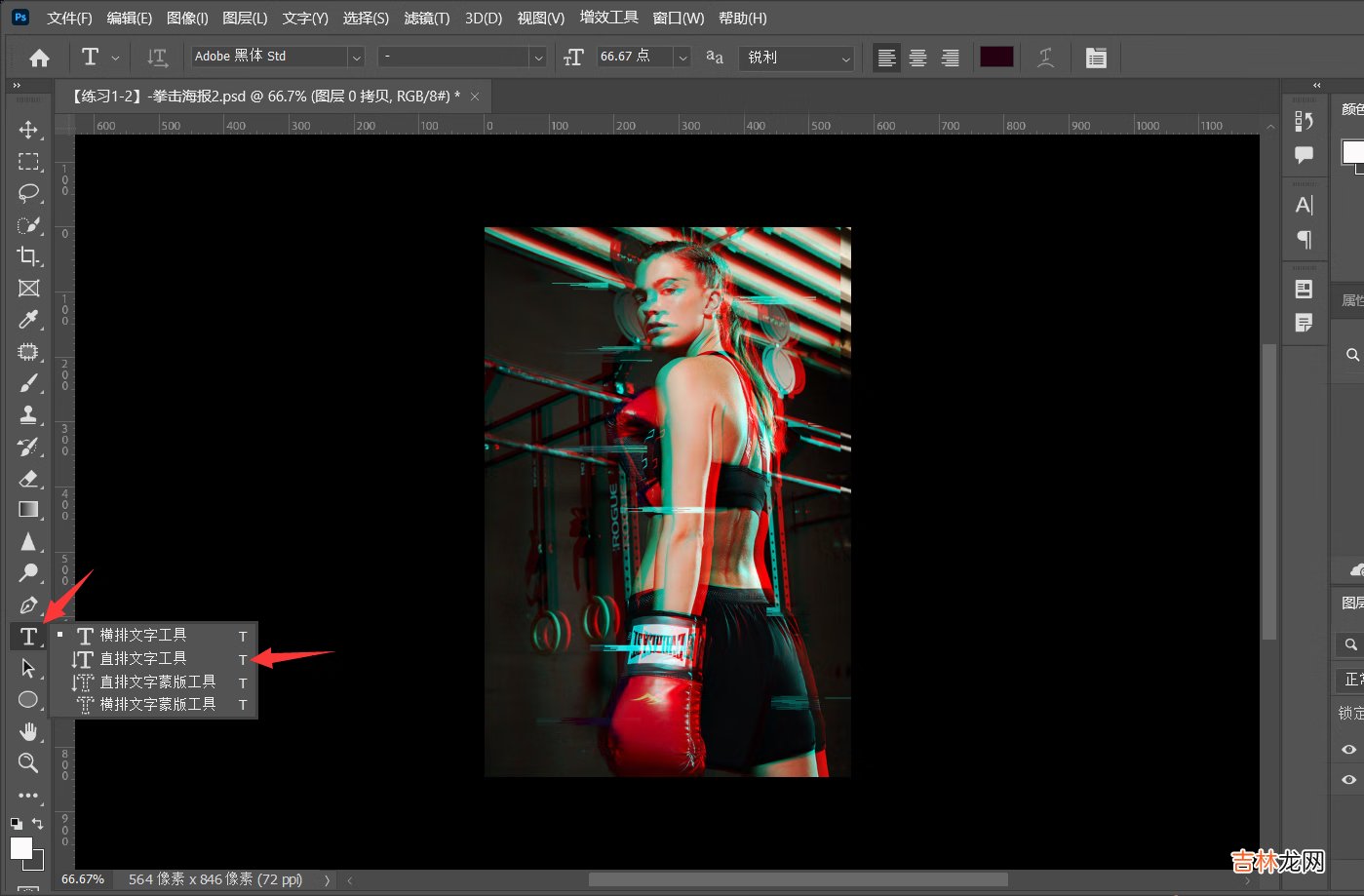Screen dimensions: 1364x896
Task: Open font size dropdown 66.67 点
Action: click(682, 57)
